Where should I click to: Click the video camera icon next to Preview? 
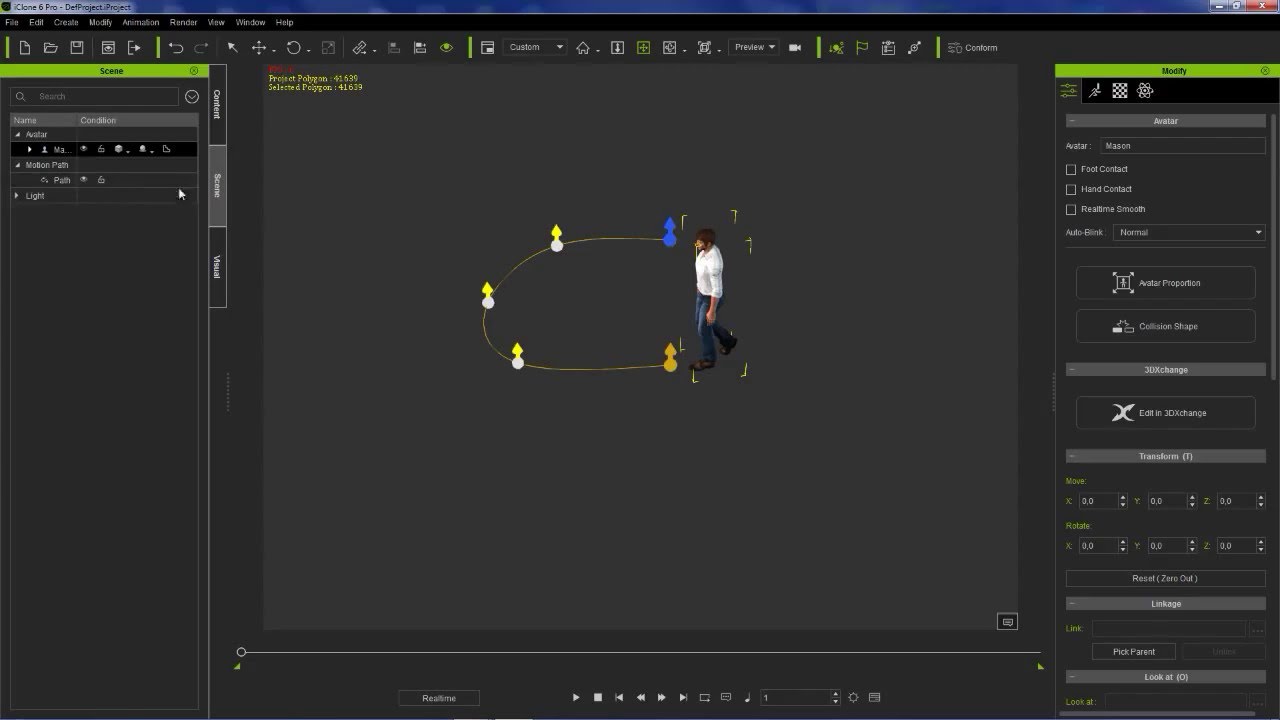[x=795, y=47]
